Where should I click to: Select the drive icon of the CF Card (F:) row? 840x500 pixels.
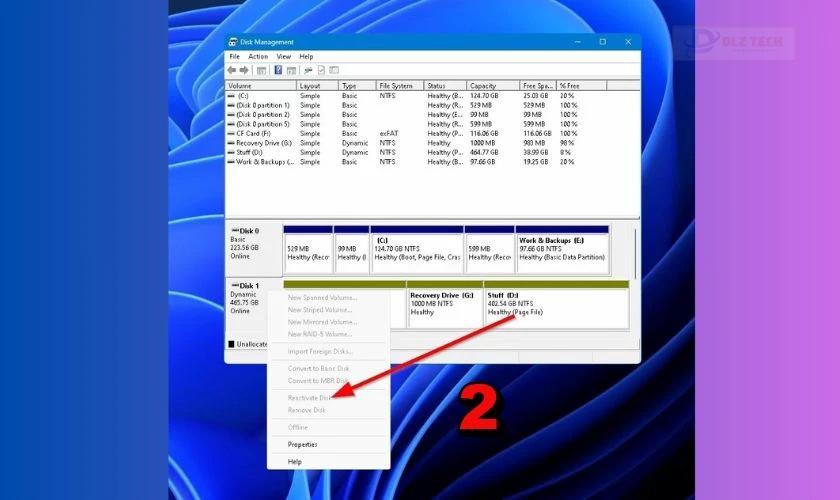click(231, 133)
